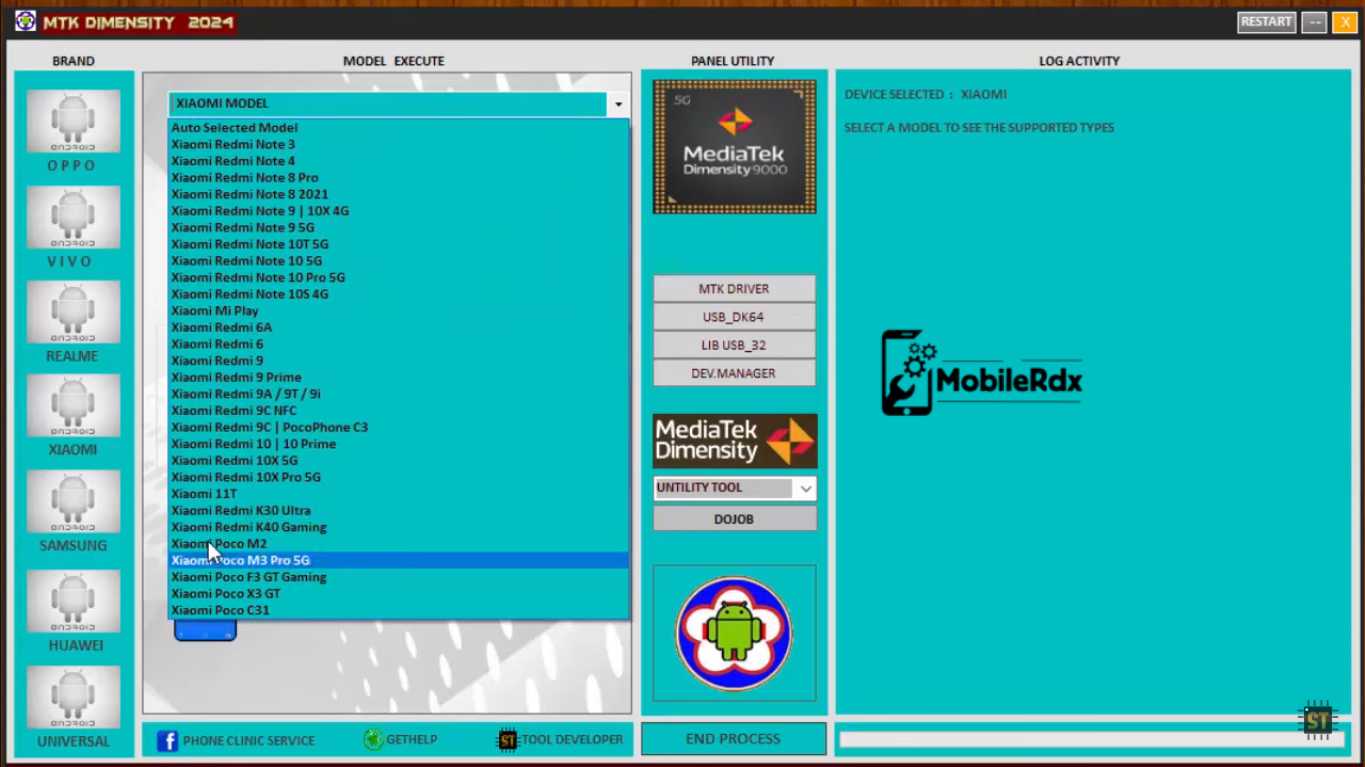Open the TOOL DEVELOPER link
Viewport: 1365px width, 767px height.
pyautogui.click(x=572, y=740)
